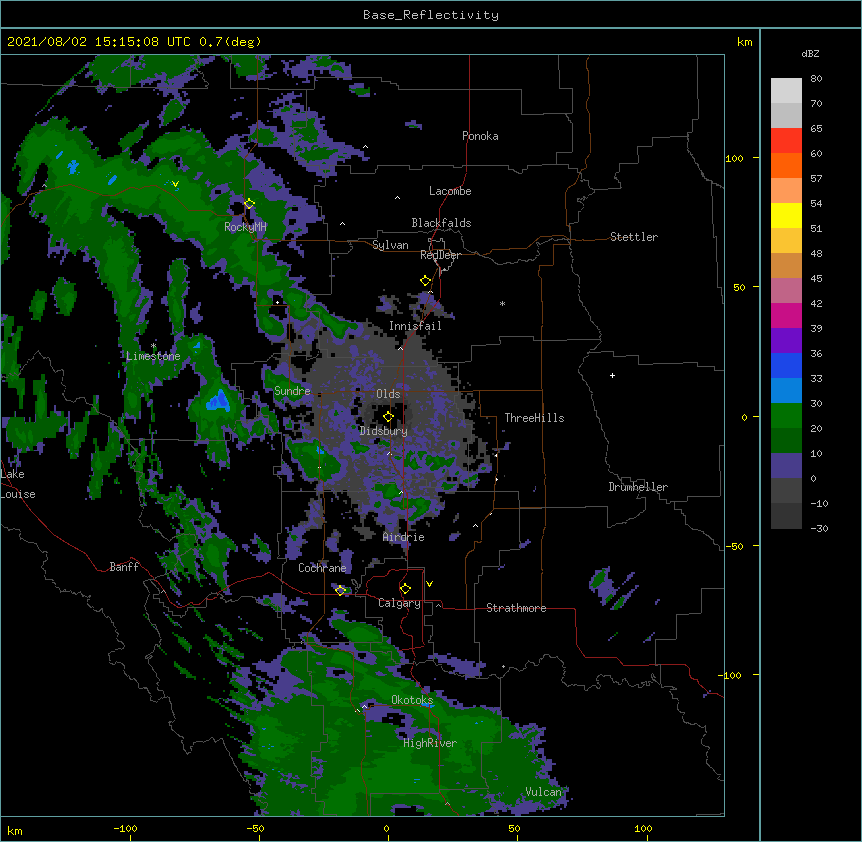The image size is (862, 842).
Task: Select the 36 dBZ blue legend swatch
Action: (x=786, y=365)
